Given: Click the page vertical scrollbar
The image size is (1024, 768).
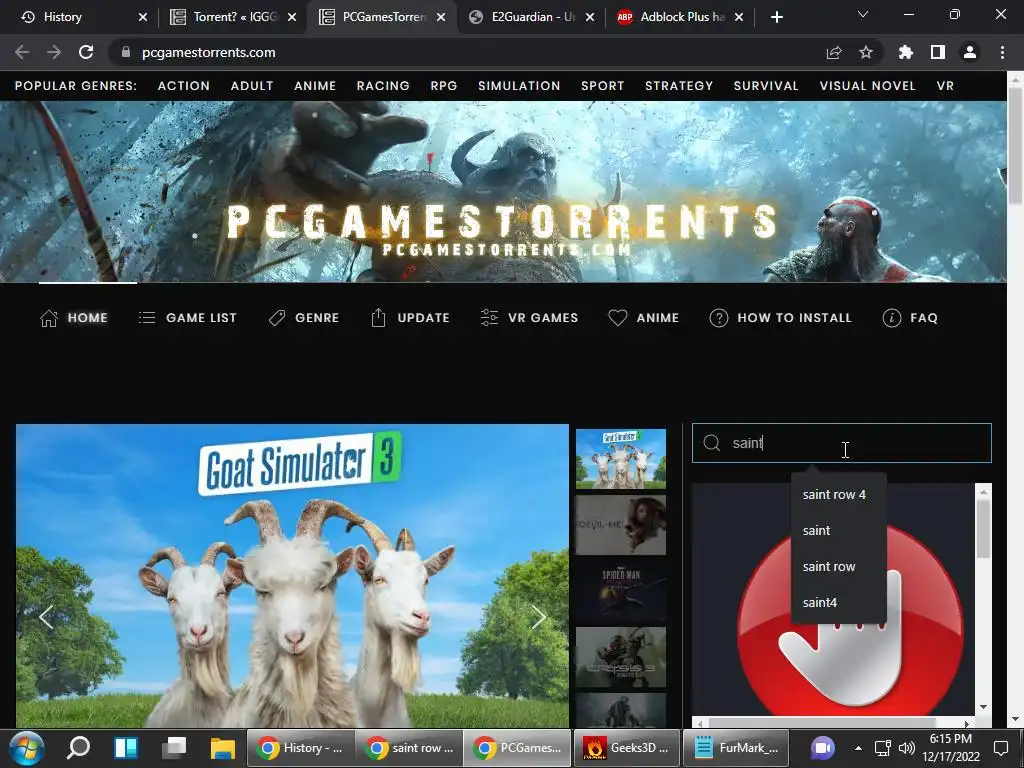Looking at the screenshot, I should [1015, 147].
